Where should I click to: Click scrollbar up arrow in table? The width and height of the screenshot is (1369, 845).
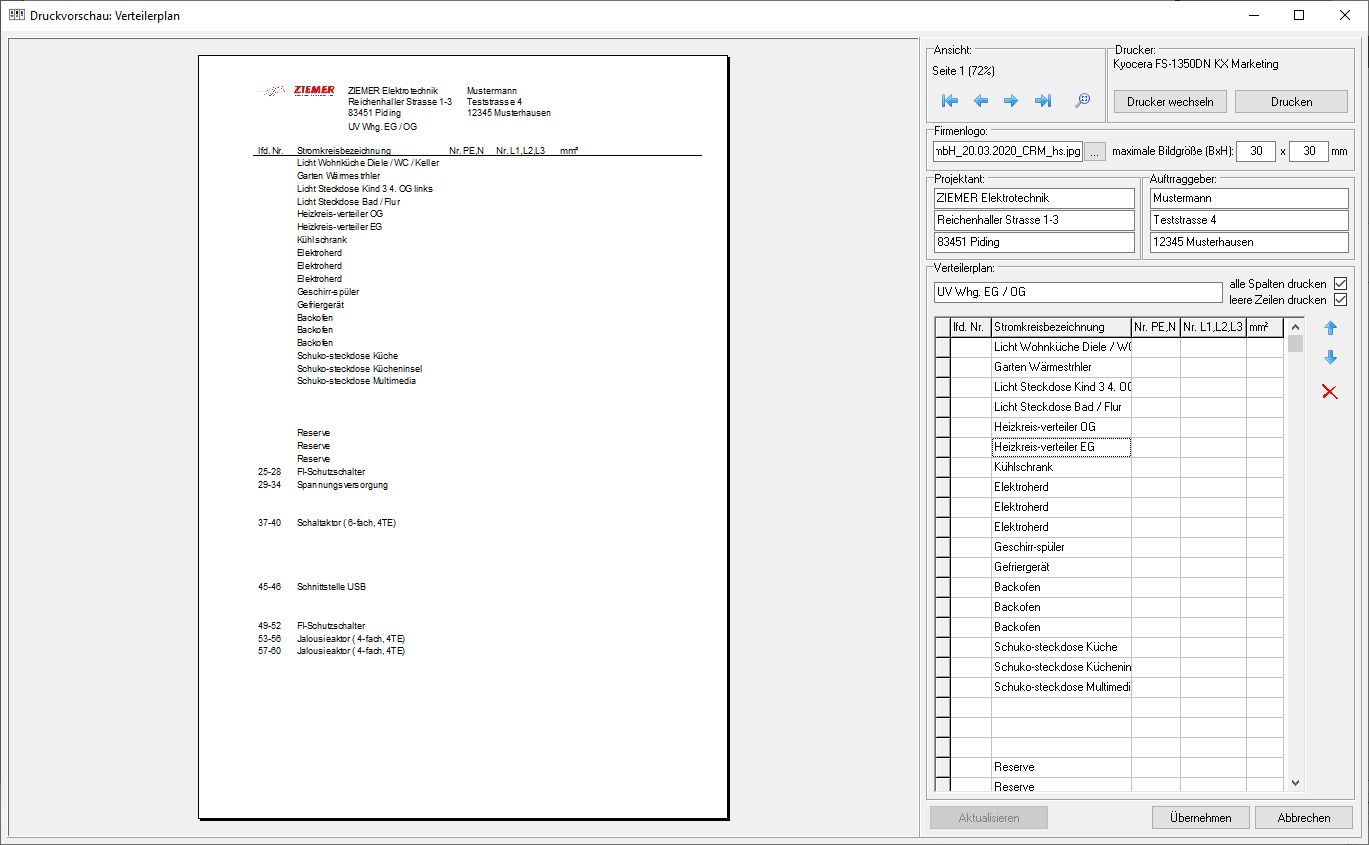click(x=1296, y=326)
